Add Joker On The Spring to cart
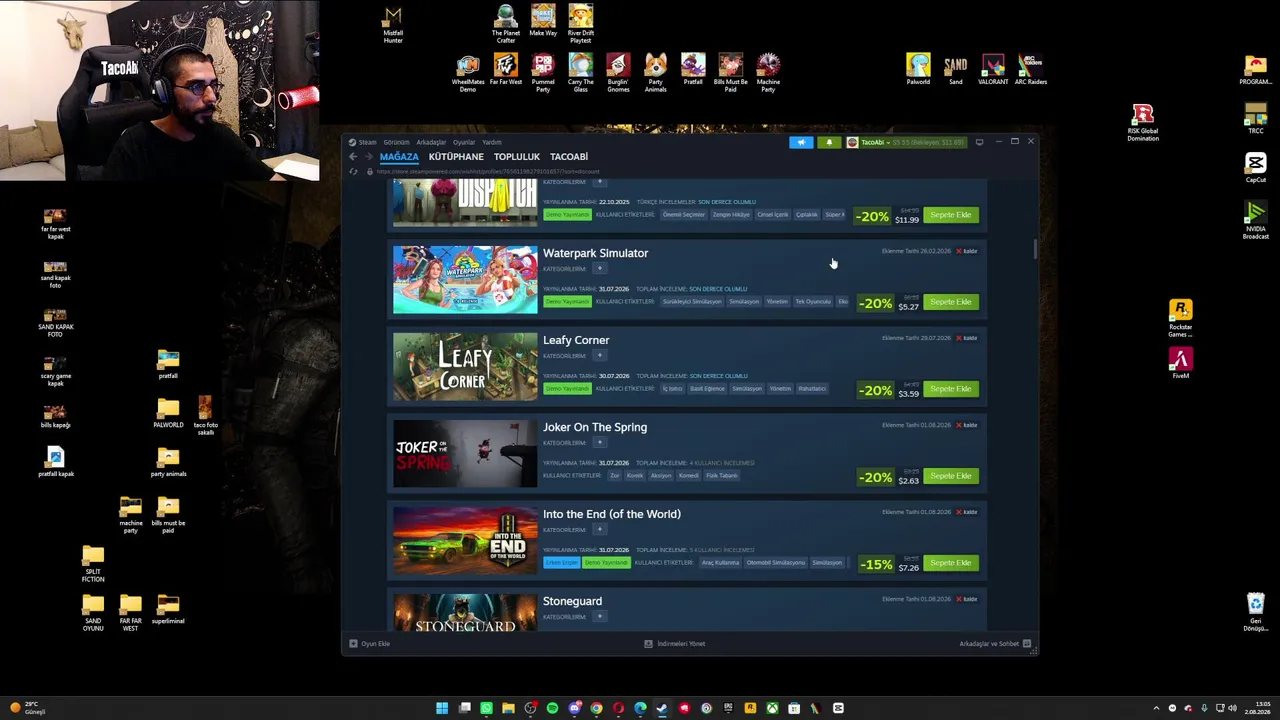The image size is (1280, 720). (950, 476)
